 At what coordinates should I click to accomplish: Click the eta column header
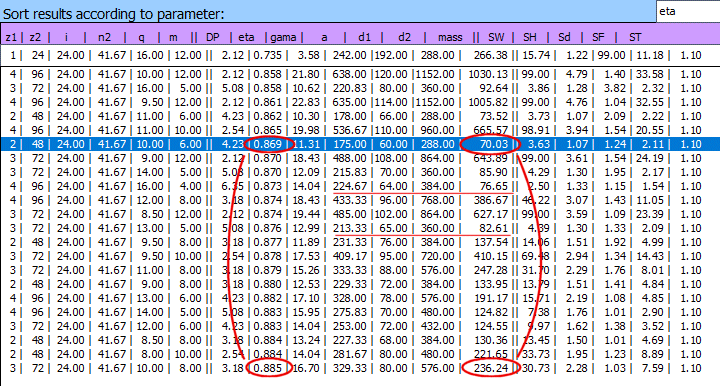(x=246, y=37)
